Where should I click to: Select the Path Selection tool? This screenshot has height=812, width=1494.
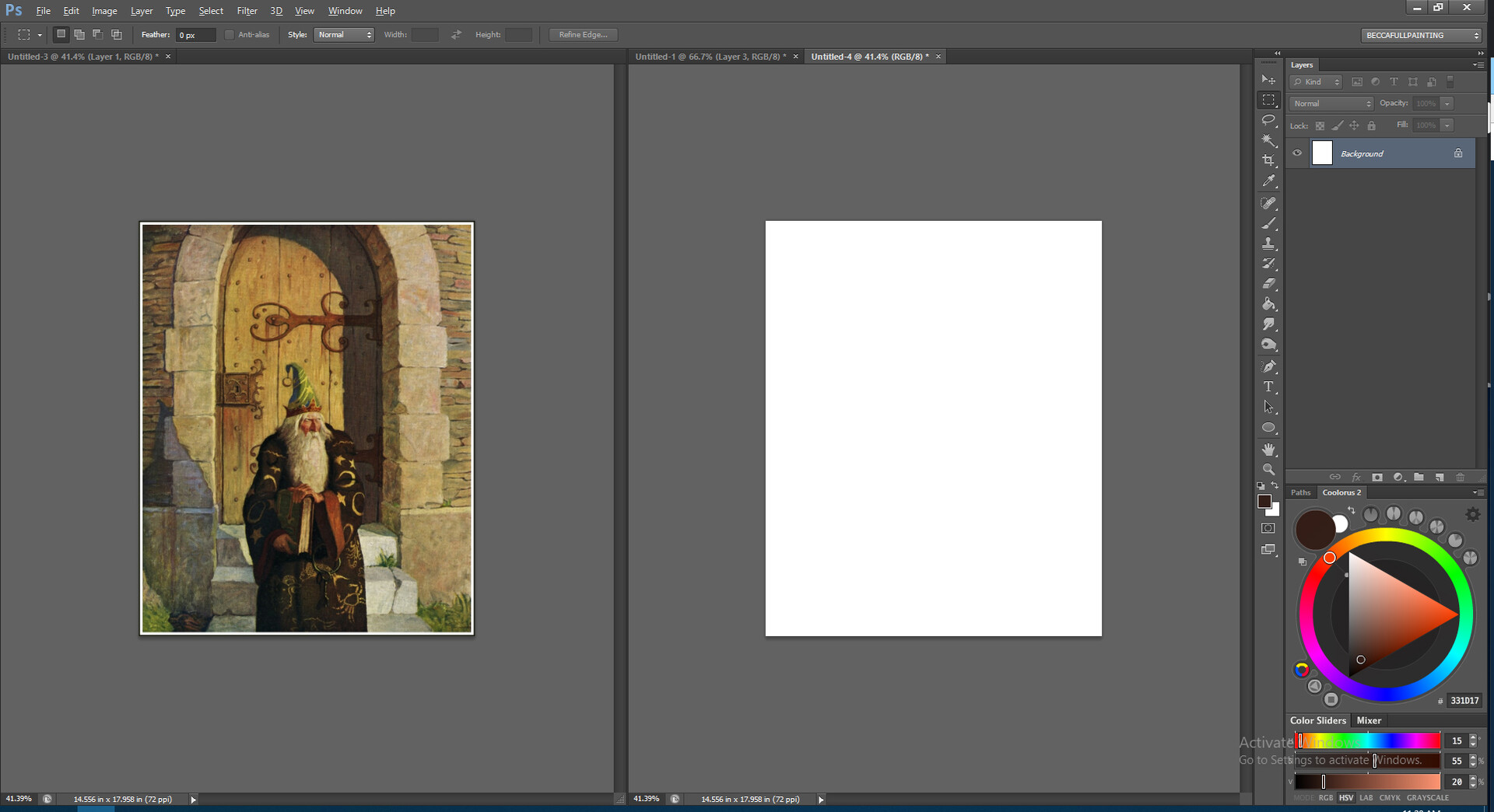[1268, 407]
